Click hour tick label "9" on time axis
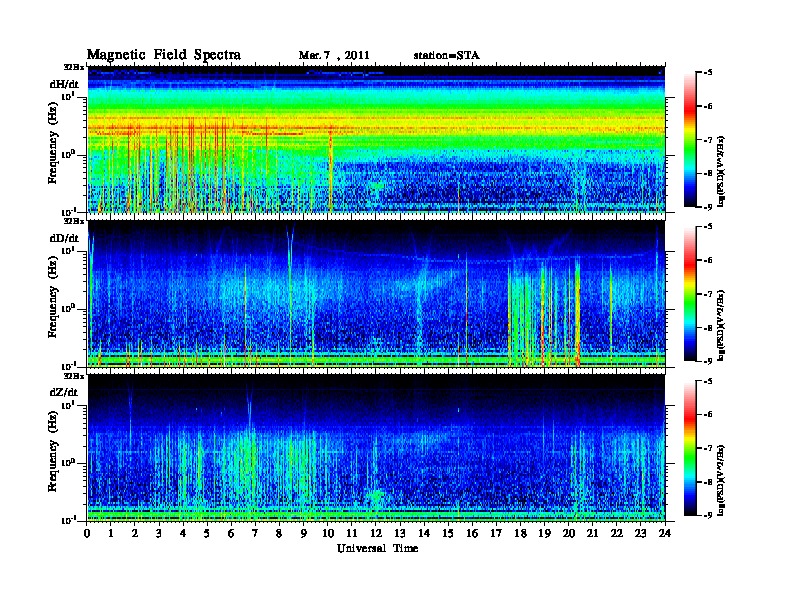 [304, 534]
